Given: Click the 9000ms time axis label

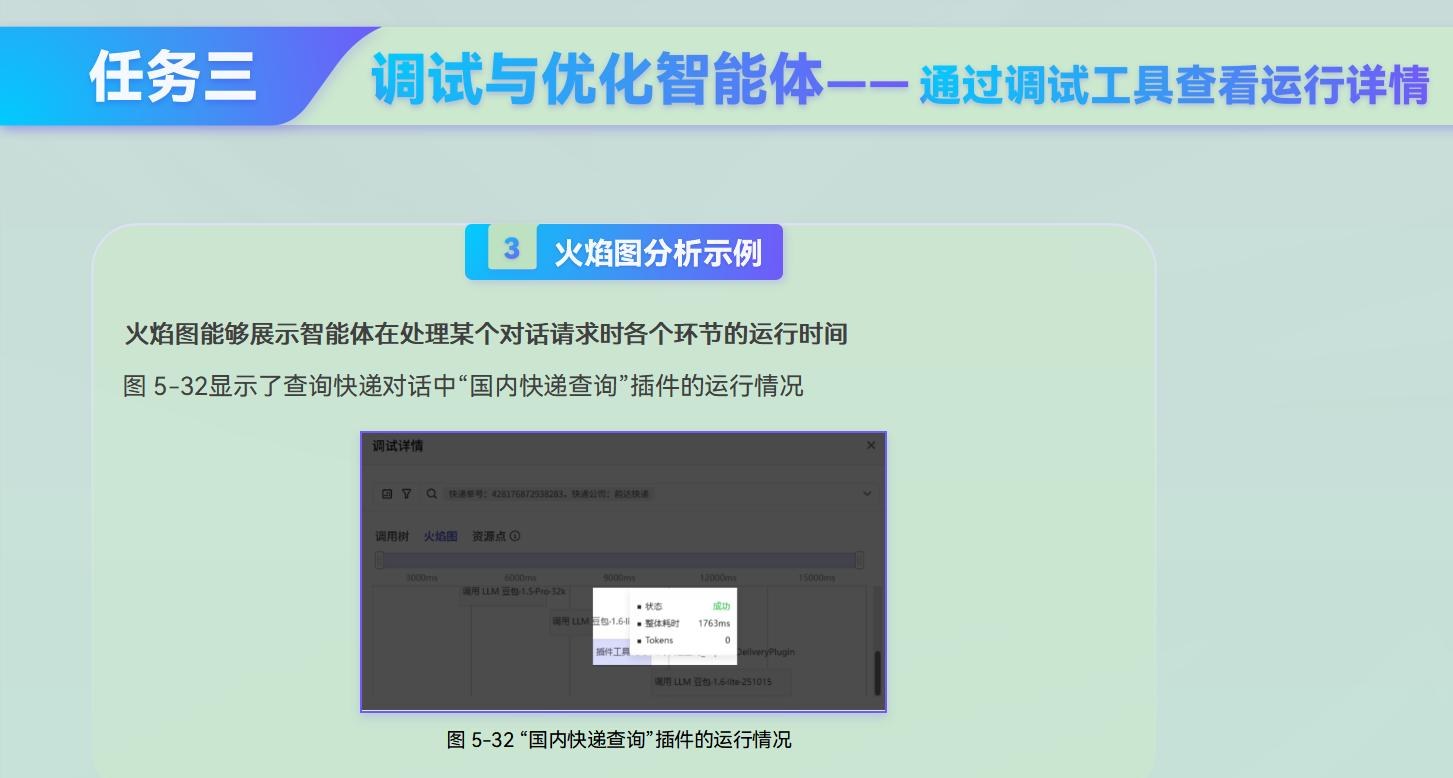Looking at the screenshot, I should tap(619, 578).
